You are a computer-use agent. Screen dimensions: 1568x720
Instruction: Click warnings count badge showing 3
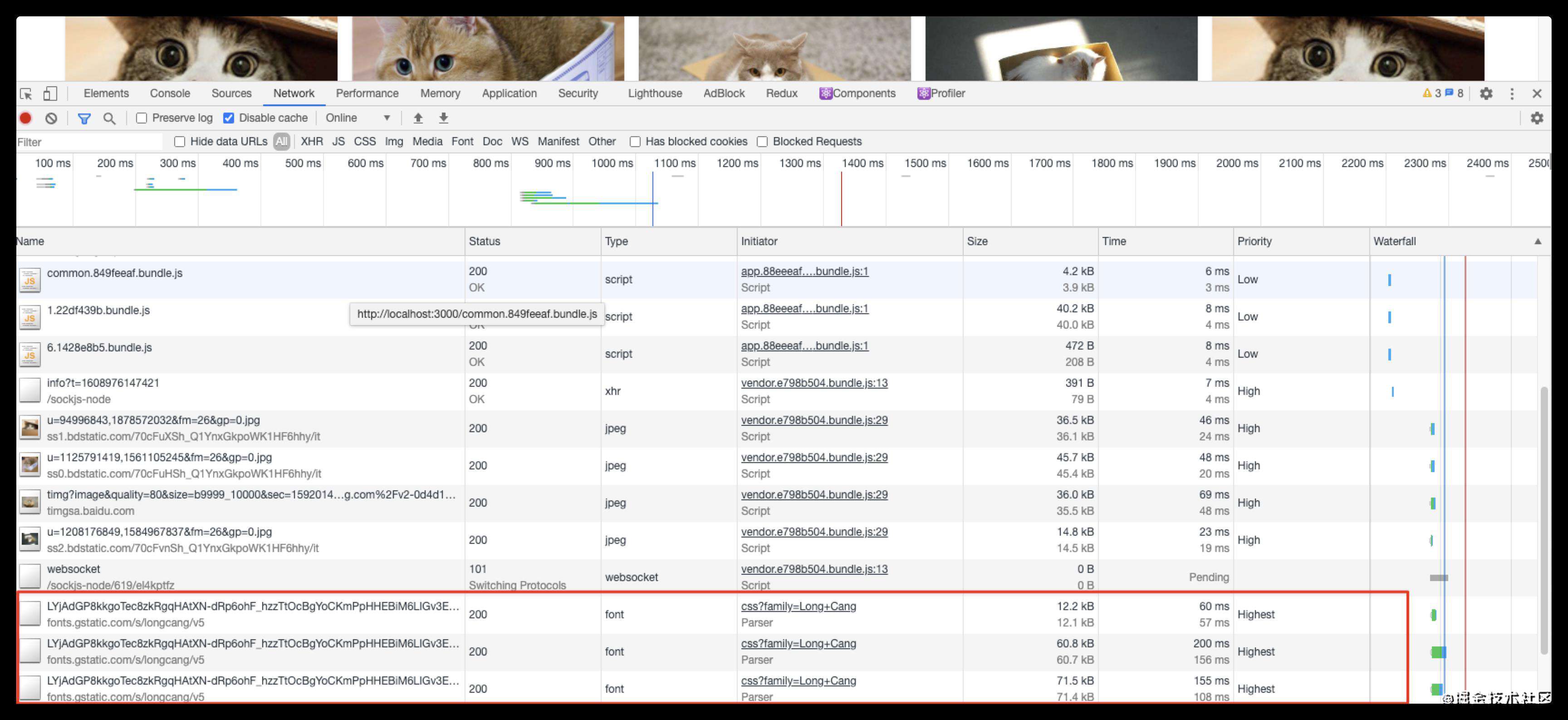point(1431,93)
